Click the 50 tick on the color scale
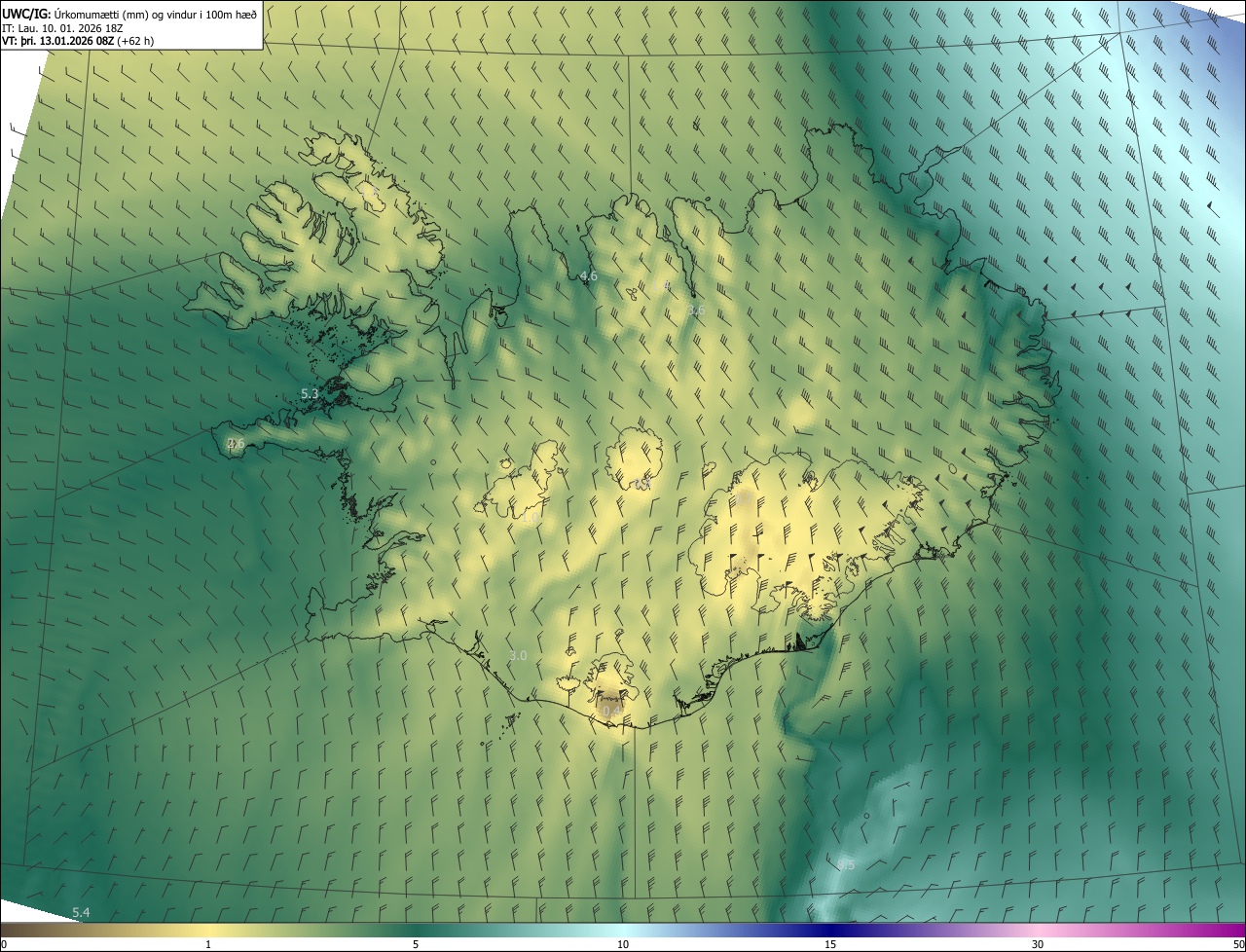1246x952 pixels. pos(1238,944)
